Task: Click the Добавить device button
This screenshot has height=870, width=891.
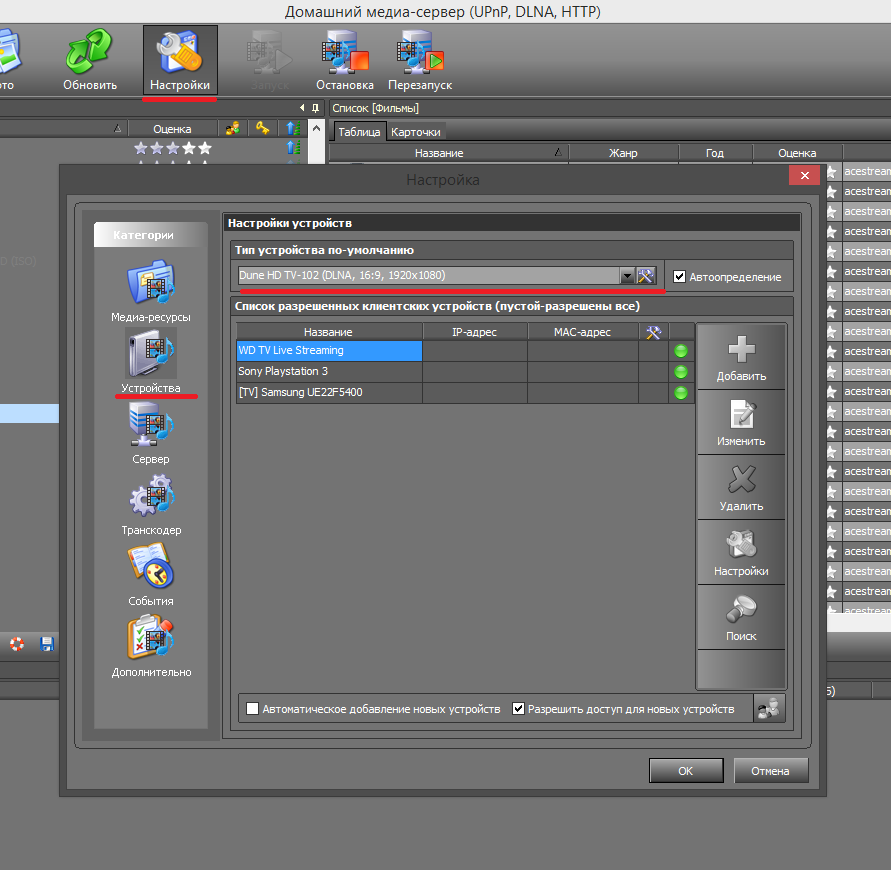Action: 741,358
